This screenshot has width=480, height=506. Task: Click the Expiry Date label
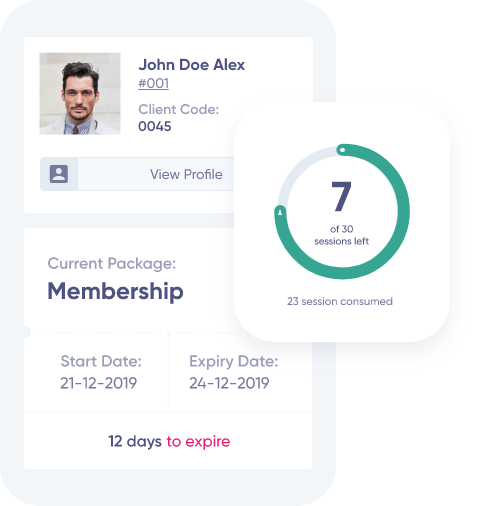(x=234, y=362)
